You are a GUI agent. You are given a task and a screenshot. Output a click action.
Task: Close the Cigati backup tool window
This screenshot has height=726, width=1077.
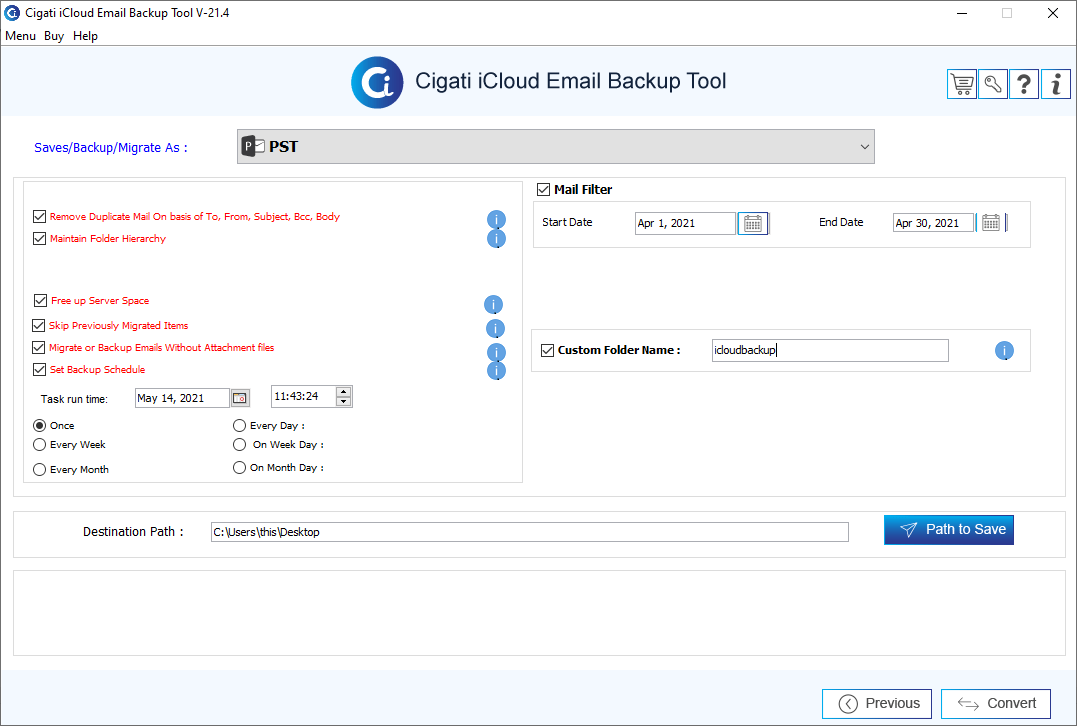1053,13
